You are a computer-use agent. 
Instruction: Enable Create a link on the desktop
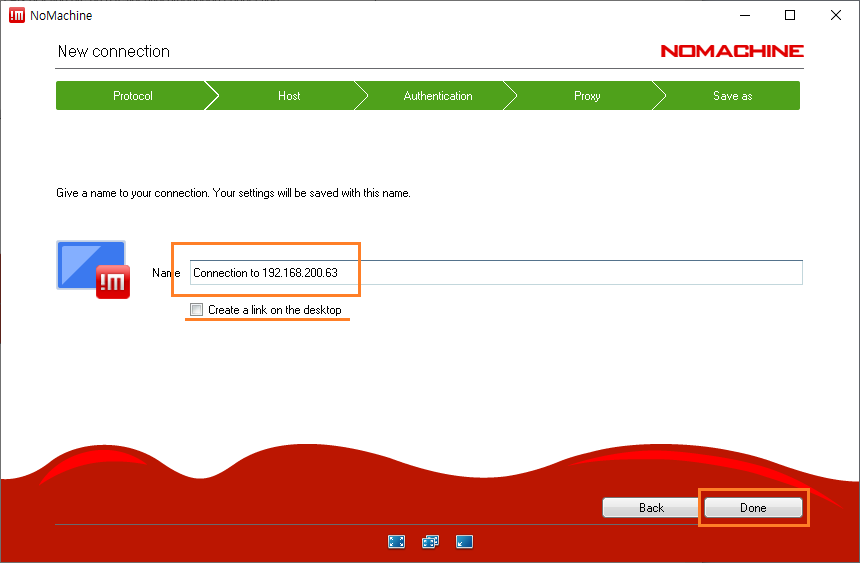(x=196, y=309)
